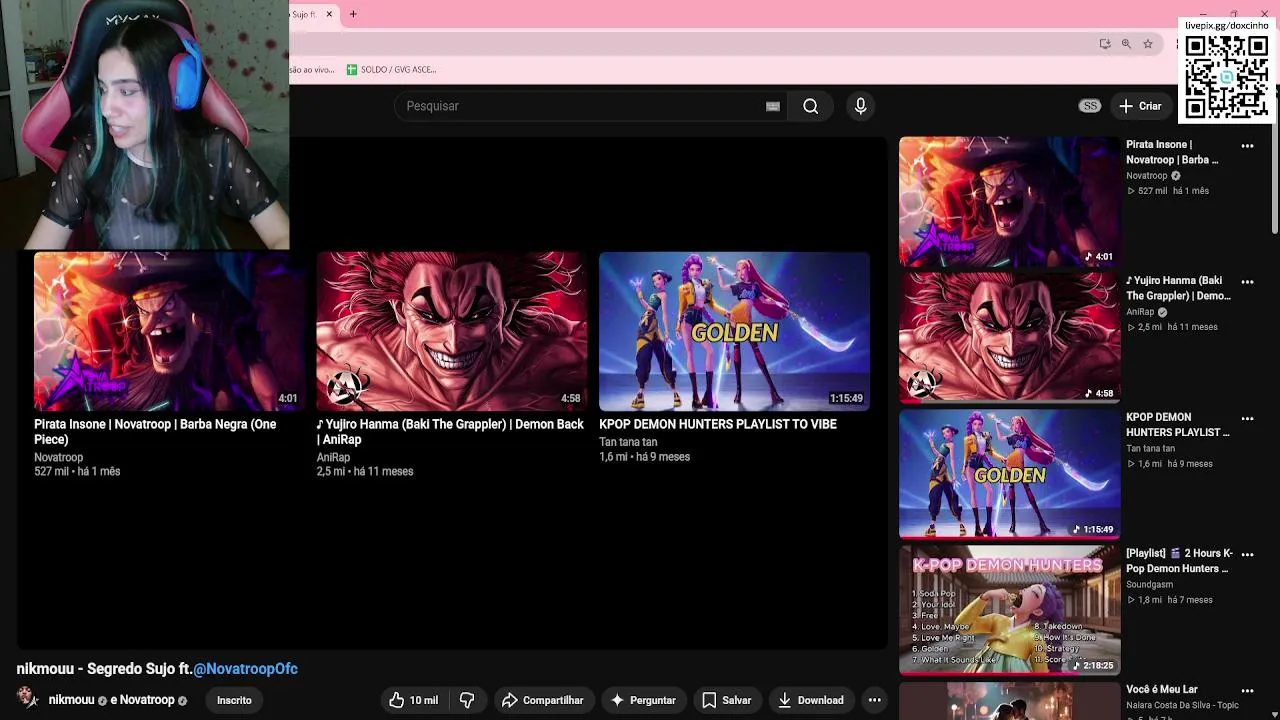Open a new browser tab with plus icon
This screenshot has height=720, width=1280.
[x=353, y=14]
